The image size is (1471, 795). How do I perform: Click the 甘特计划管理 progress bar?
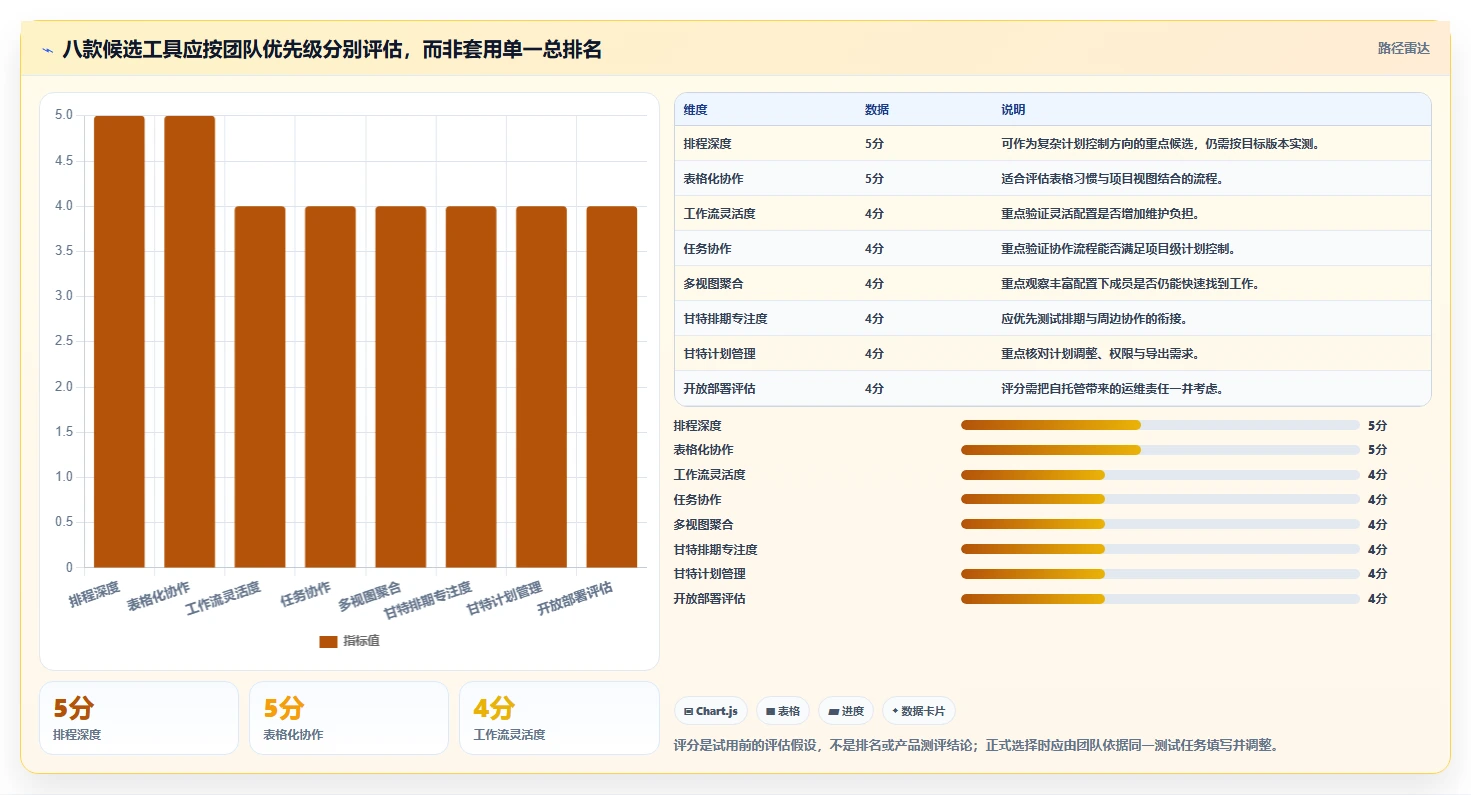[1160, 574]
